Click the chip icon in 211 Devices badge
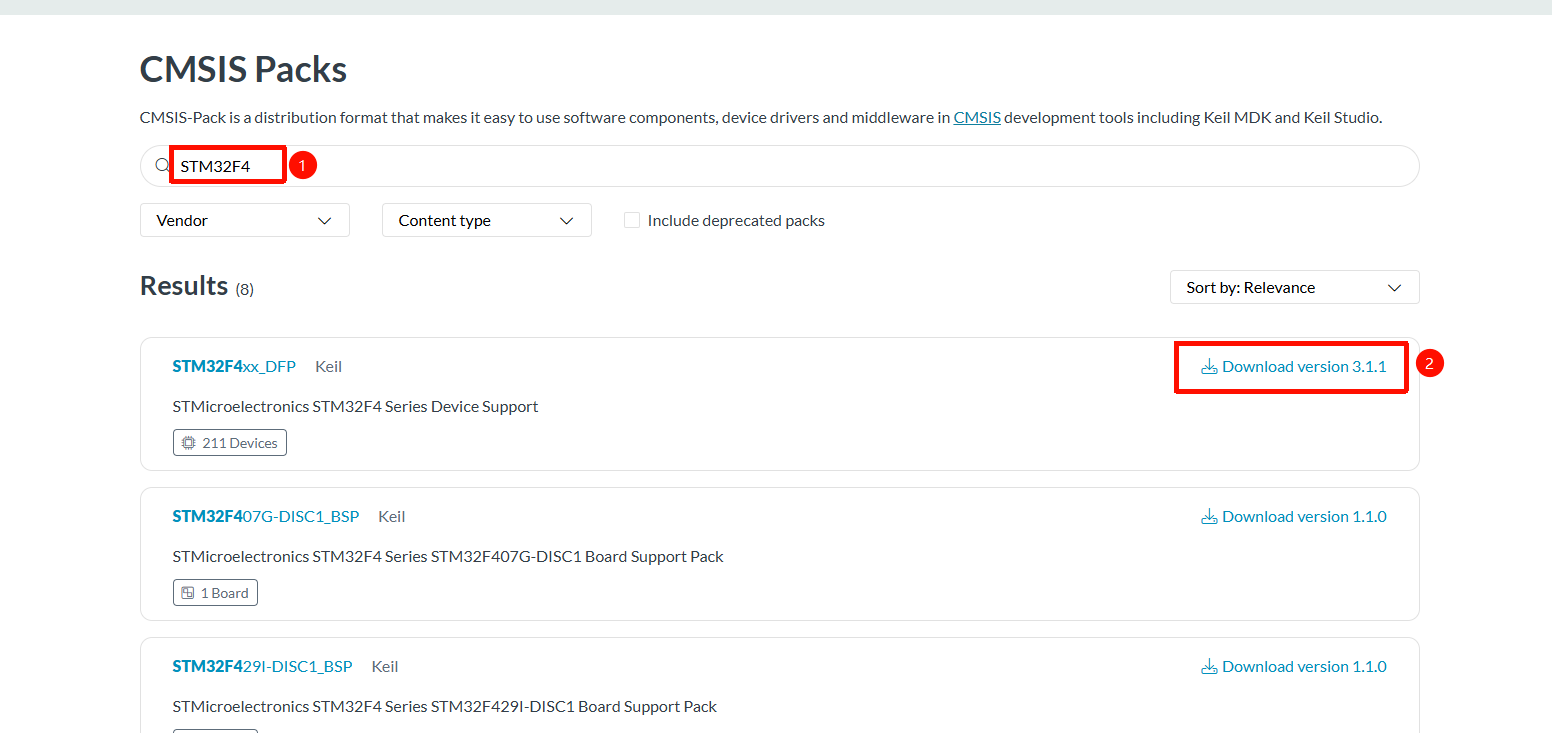This screenshot has height=733, width=1552. coord(189,443)
